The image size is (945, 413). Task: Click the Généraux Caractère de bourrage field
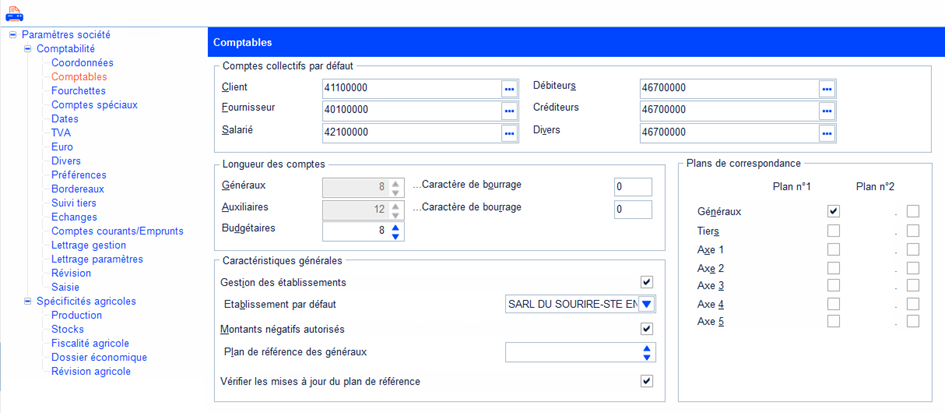633,187
